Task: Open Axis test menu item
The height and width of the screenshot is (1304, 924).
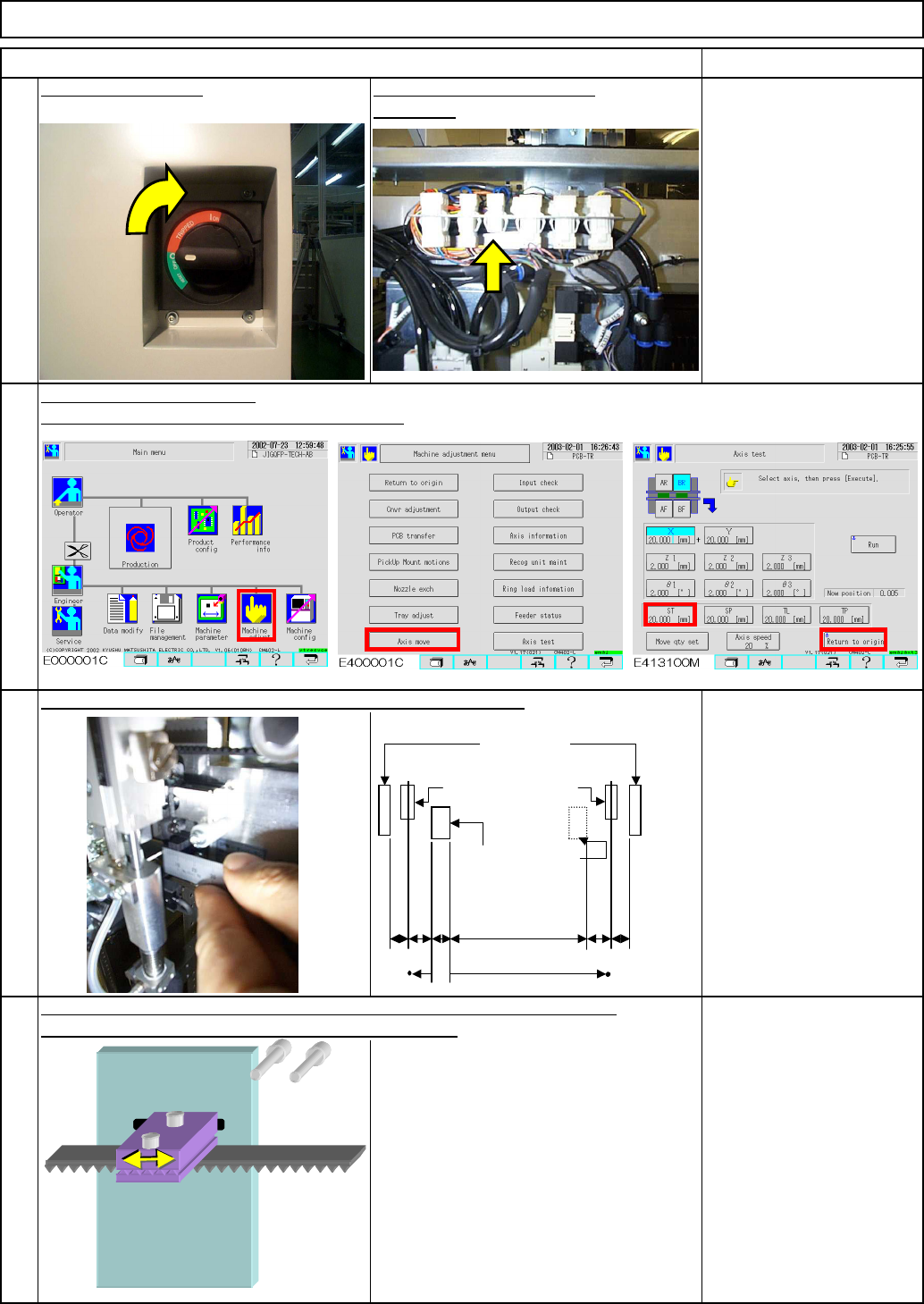Action: click(x=538, y=642)
